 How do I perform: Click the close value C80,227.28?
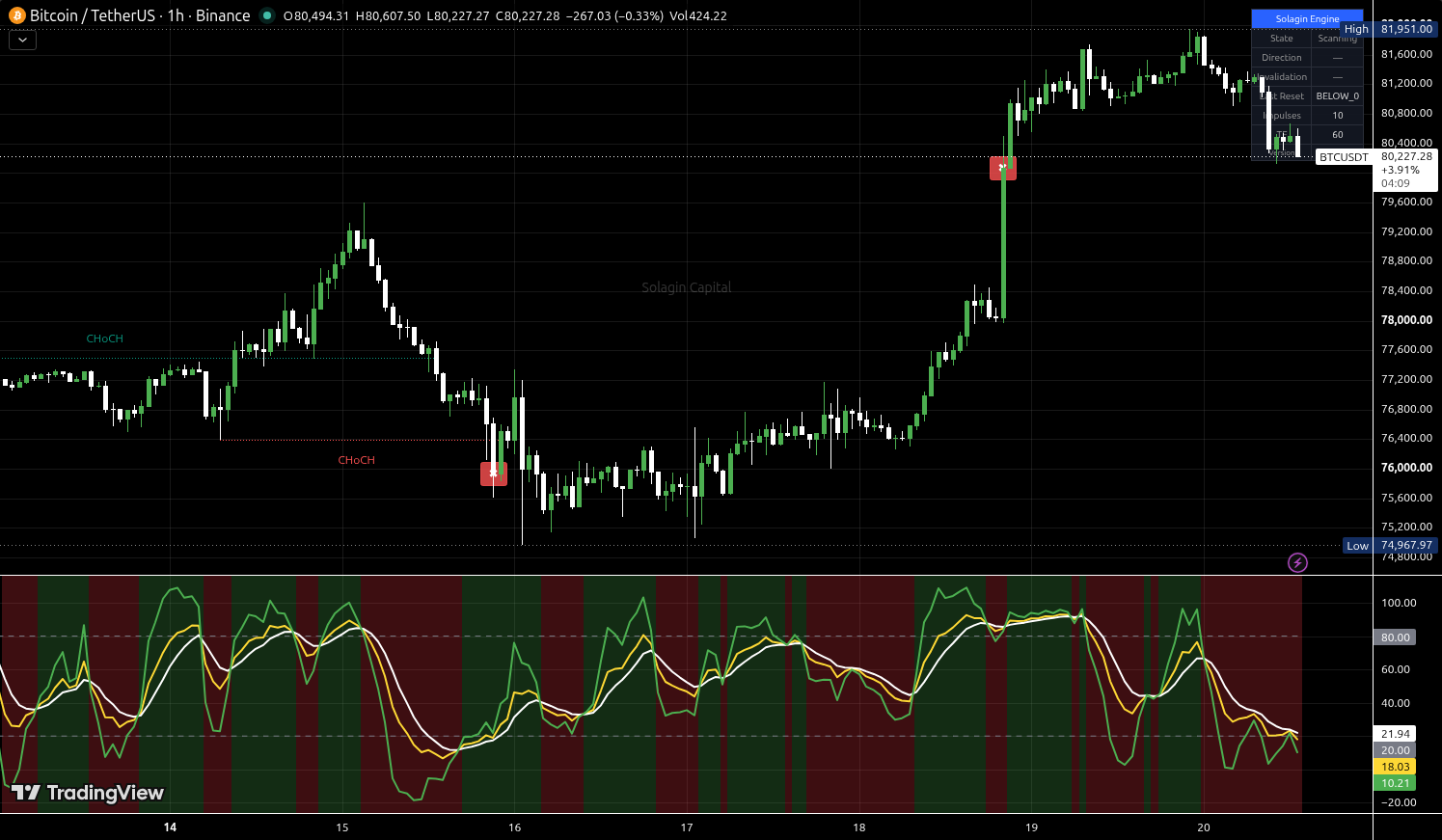[x=528, y=15]
